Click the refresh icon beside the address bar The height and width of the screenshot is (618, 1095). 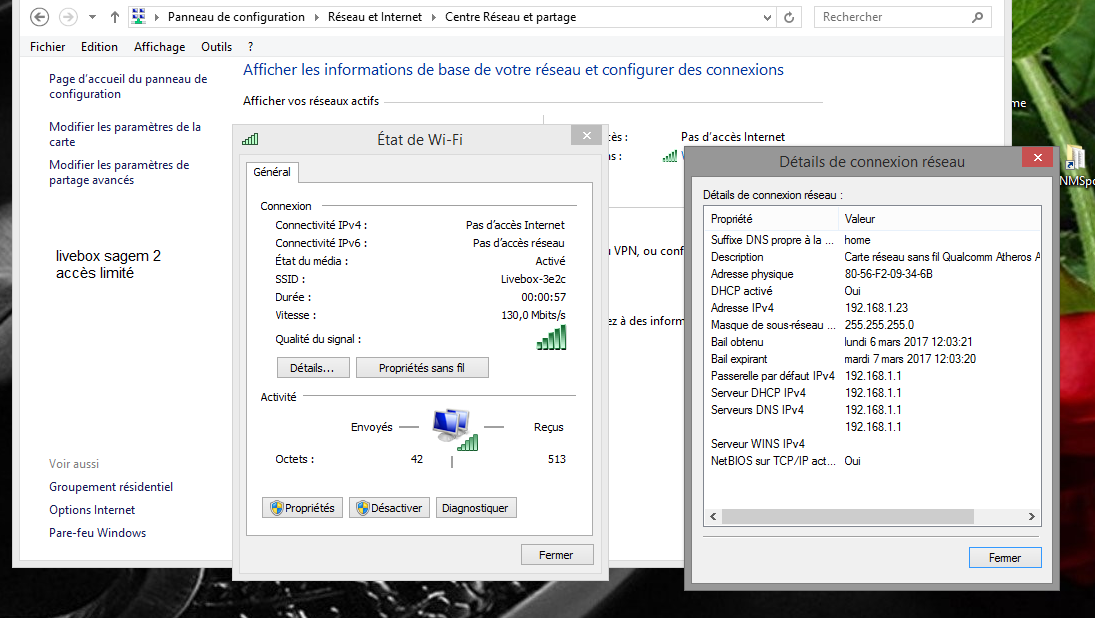(x=790, y=17)
